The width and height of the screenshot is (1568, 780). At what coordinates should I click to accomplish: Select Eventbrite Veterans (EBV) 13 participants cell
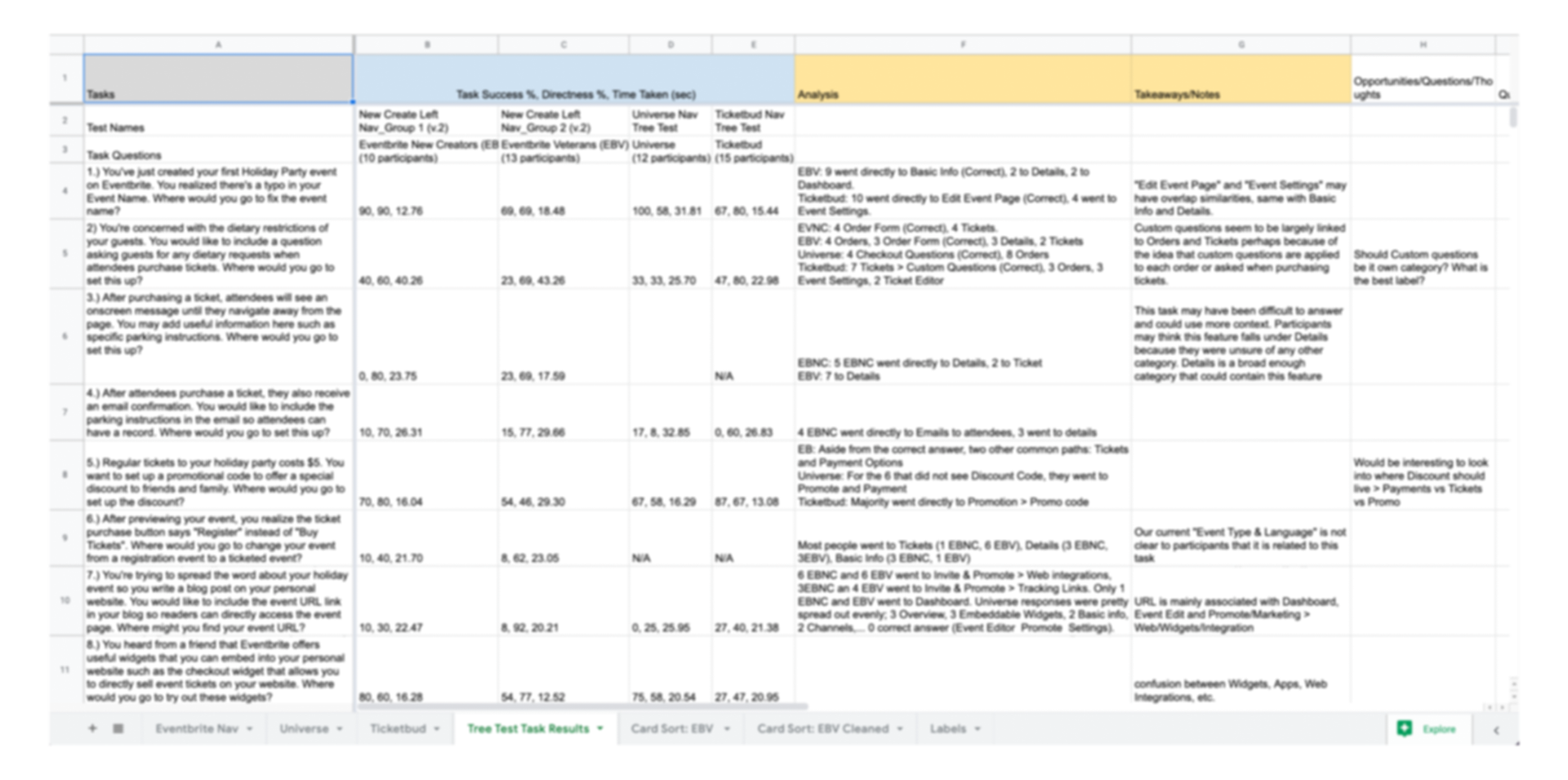pos(563,150)
